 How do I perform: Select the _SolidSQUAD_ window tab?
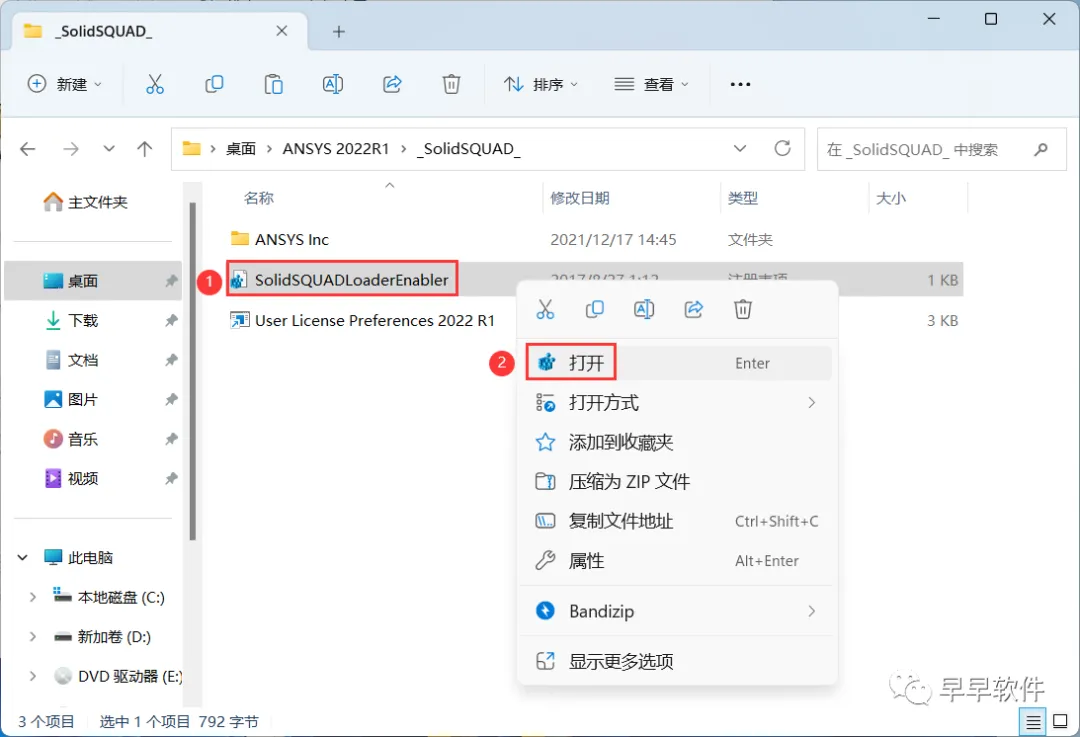[160, 31]
